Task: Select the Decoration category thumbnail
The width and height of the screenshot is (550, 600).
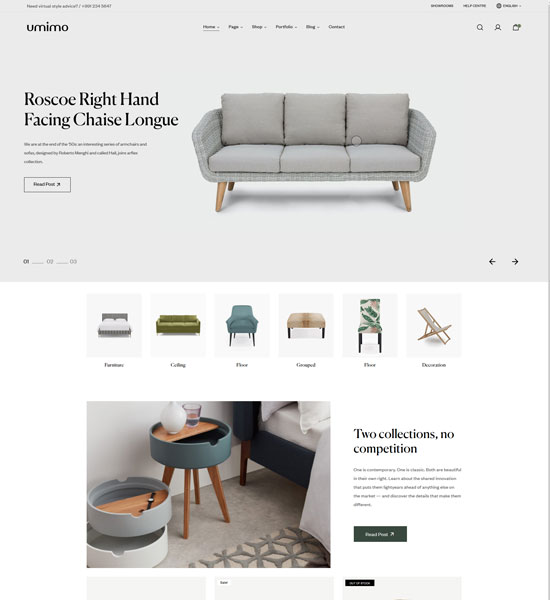Action: (x=434, y=326)
